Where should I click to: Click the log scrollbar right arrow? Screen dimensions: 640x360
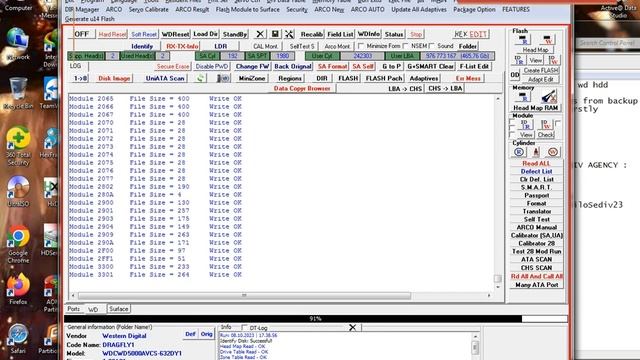coord(489,295)
